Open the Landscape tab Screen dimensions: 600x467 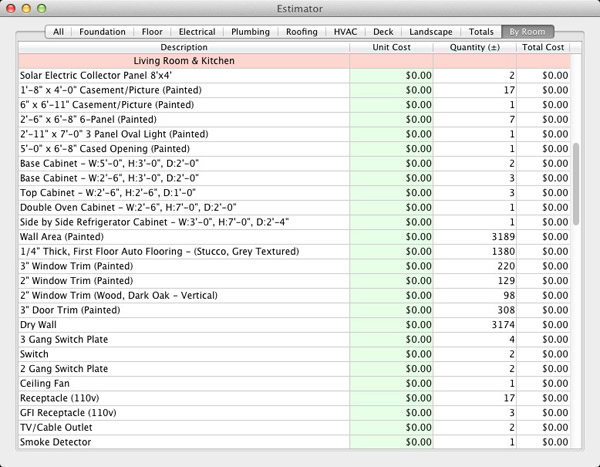431,32
